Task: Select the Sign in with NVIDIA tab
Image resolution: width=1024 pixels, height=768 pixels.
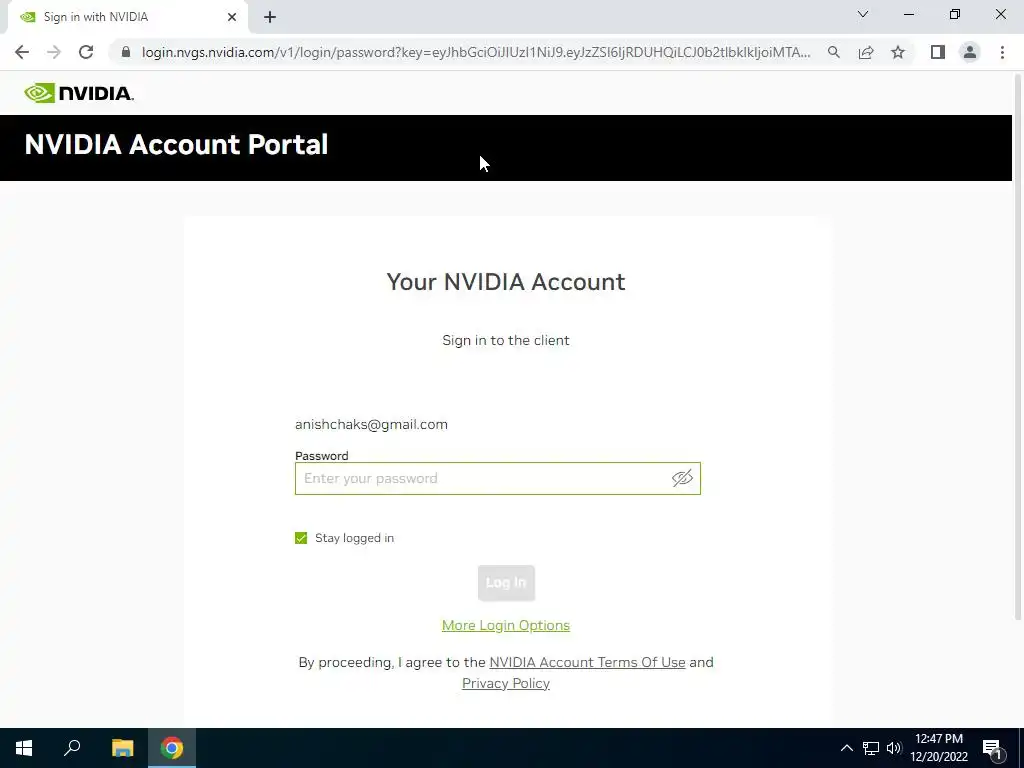Action: pos(128,17)
